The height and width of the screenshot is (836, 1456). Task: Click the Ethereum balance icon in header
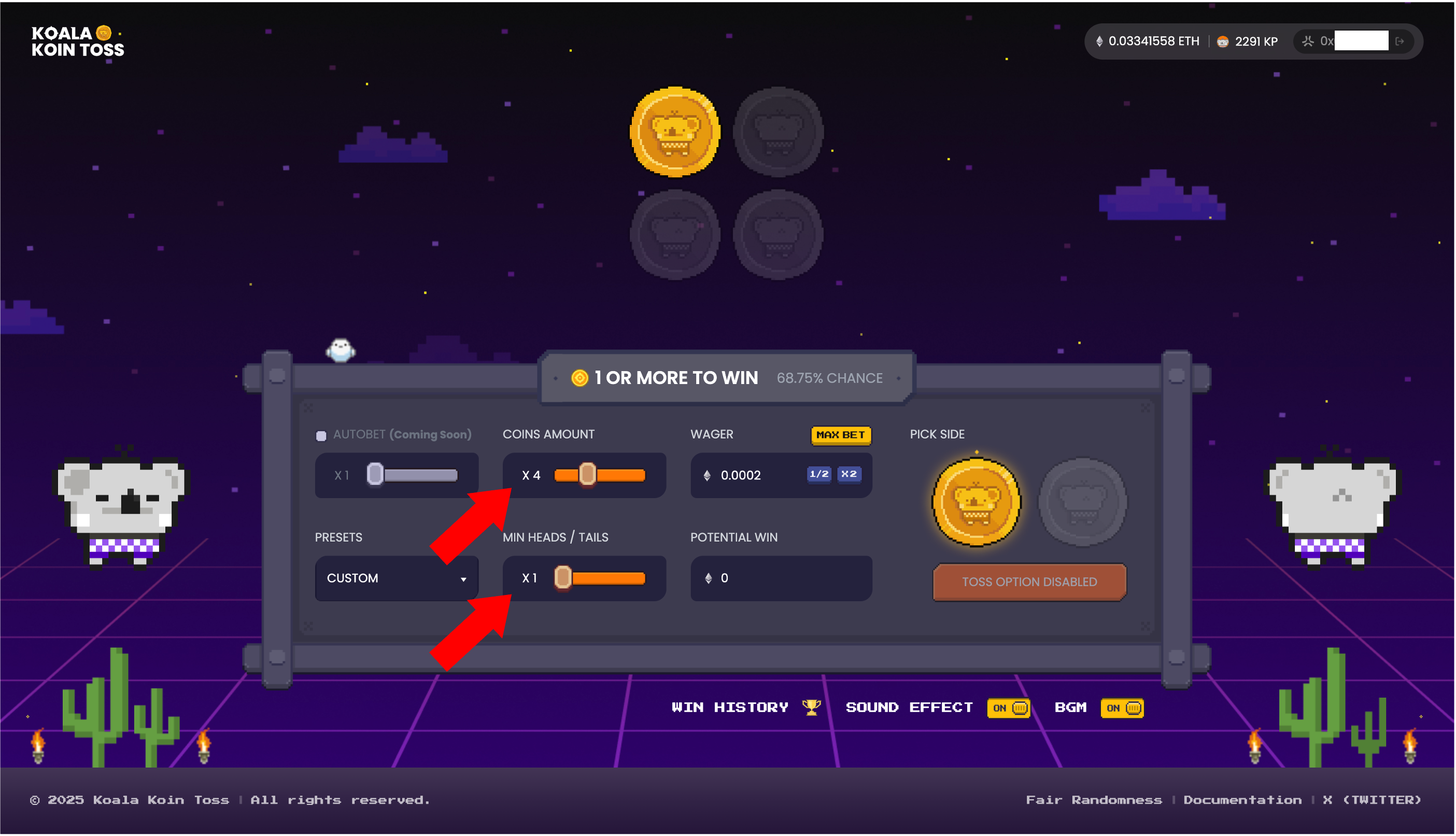click(1099, 41)
